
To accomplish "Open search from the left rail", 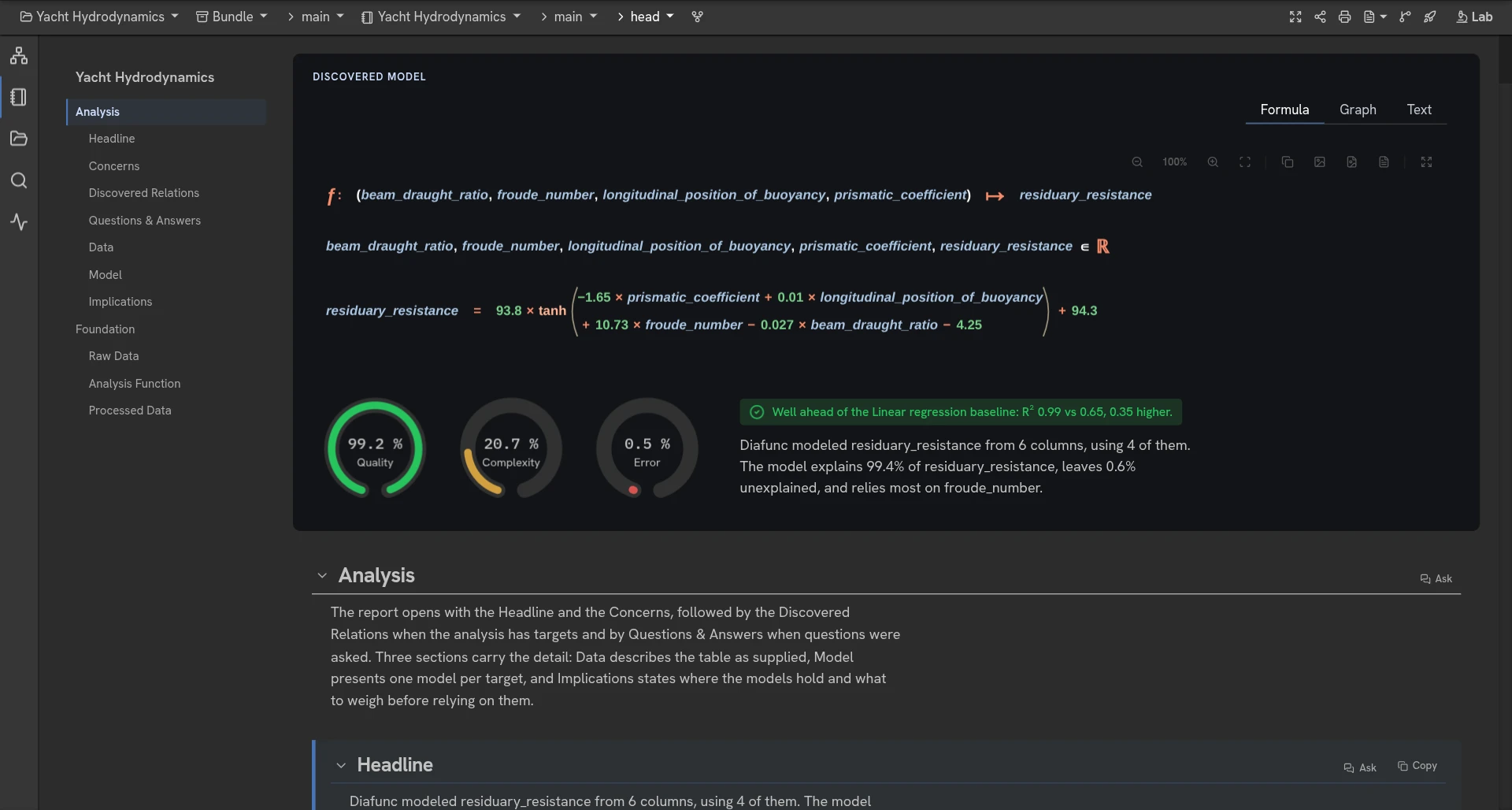I will pyautogui.click(x=19, y=180).
